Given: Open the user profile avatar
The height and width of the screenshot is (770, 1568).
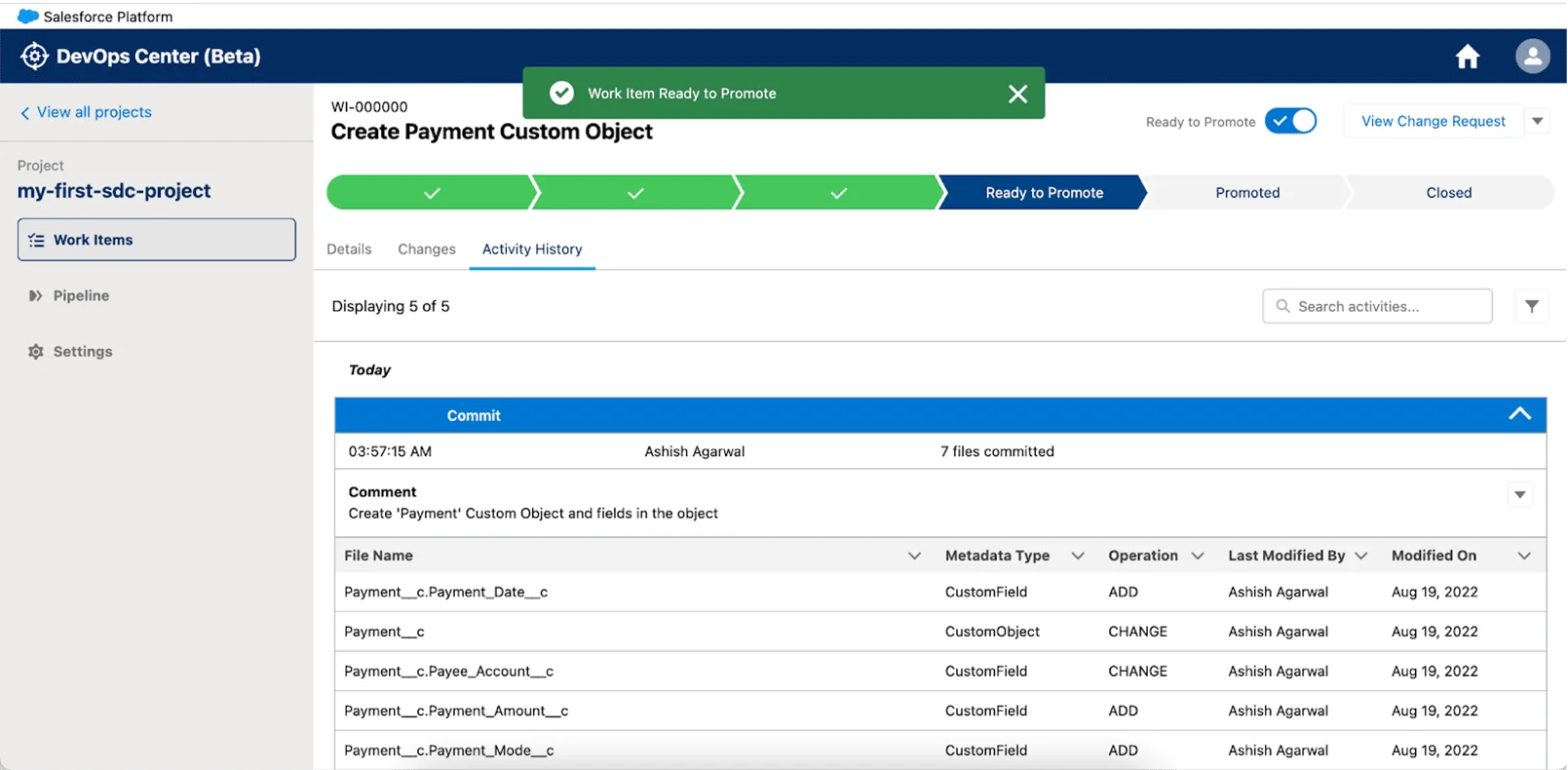Looking at the screenshot, I should pyautogui.click(x=1532, y=57).
